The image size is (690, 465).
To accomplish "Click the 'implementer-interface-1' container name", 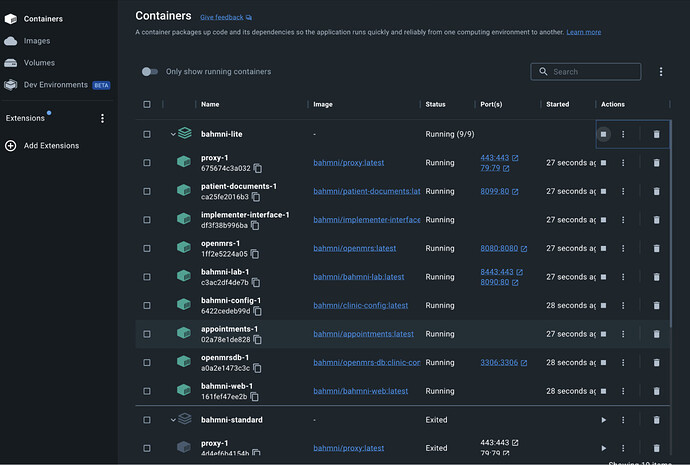I will [245, 215].
